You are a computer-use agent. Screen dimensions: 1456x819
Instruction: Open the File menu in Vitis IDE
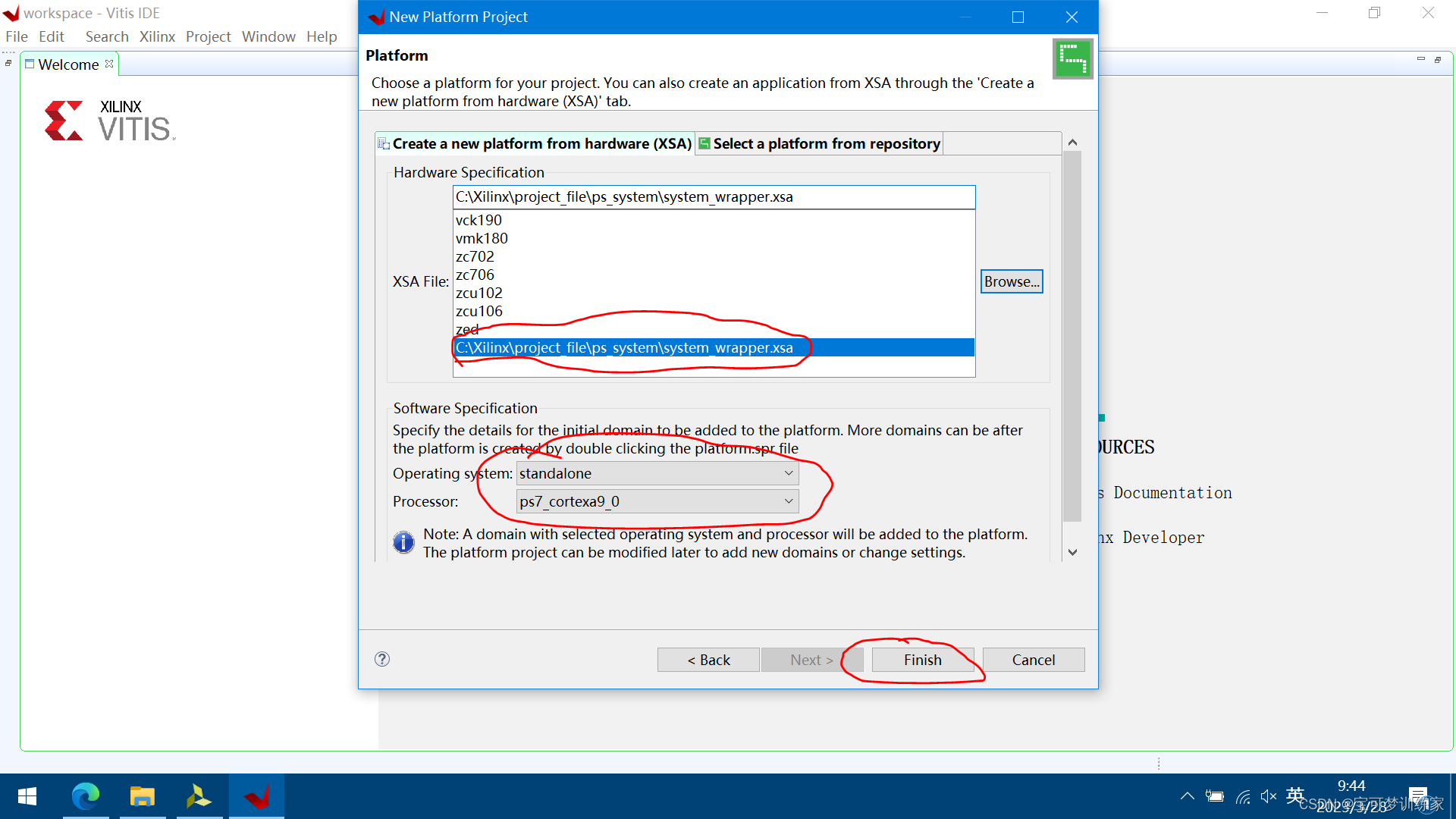[17, 36]
